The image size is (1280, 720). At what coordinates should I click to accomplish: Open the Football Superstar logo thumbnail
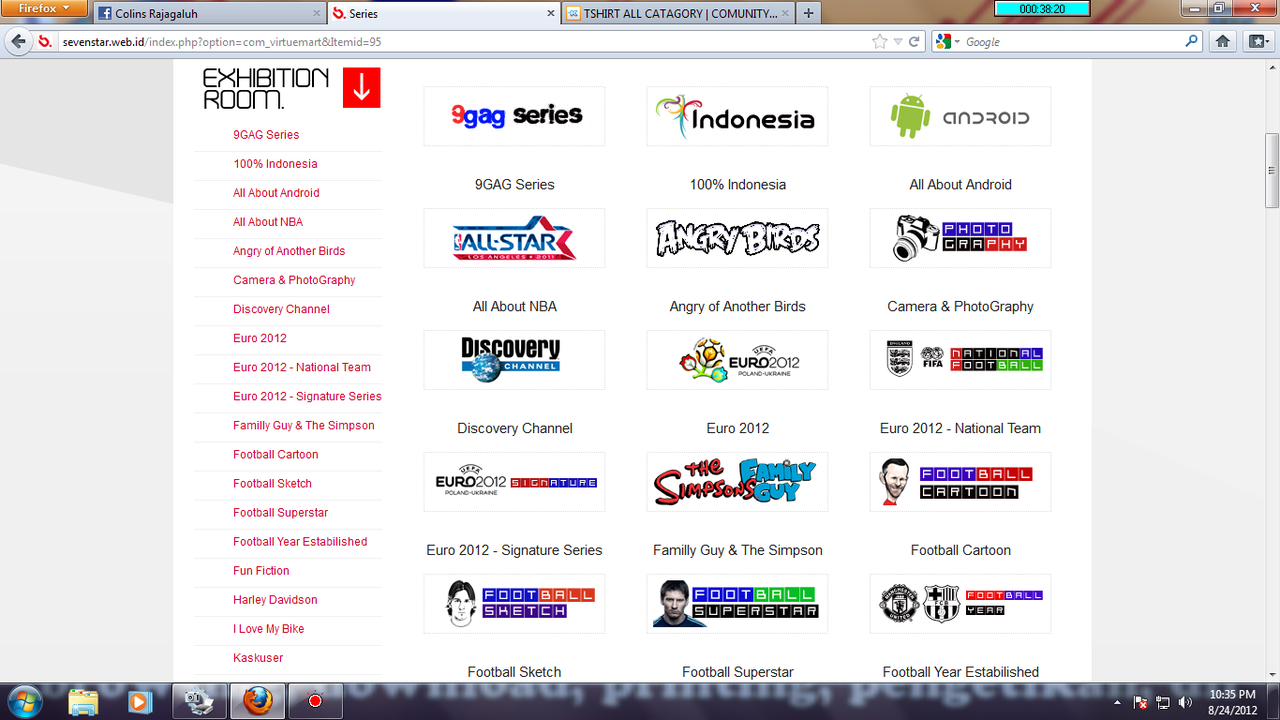pyautogui.click(x=737, y=604)
